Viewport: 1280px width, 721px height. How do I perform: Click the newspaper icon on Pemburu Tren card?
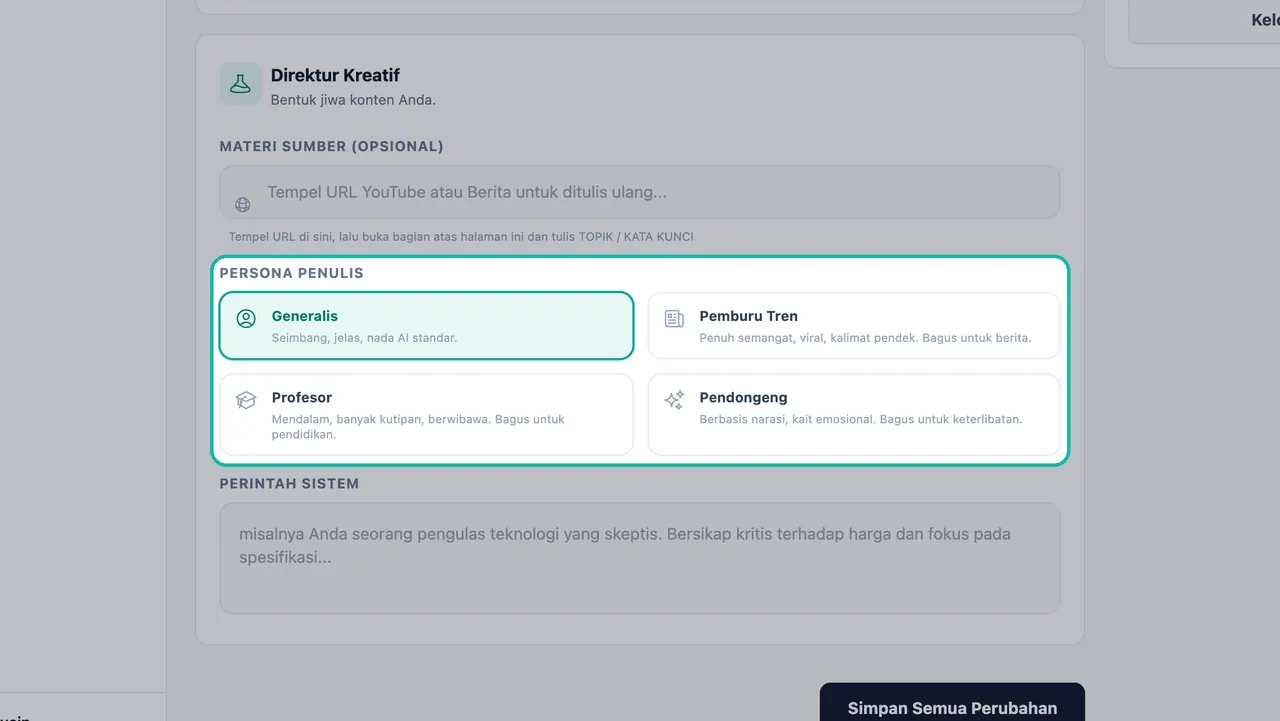point(674,319)
